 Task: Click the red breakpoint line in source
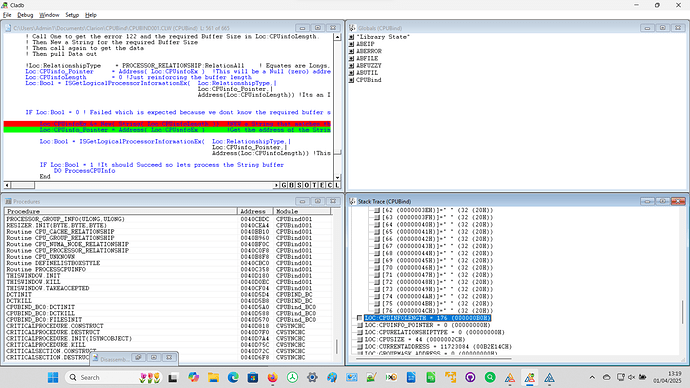pyautogui.click(x=167, y=124)
